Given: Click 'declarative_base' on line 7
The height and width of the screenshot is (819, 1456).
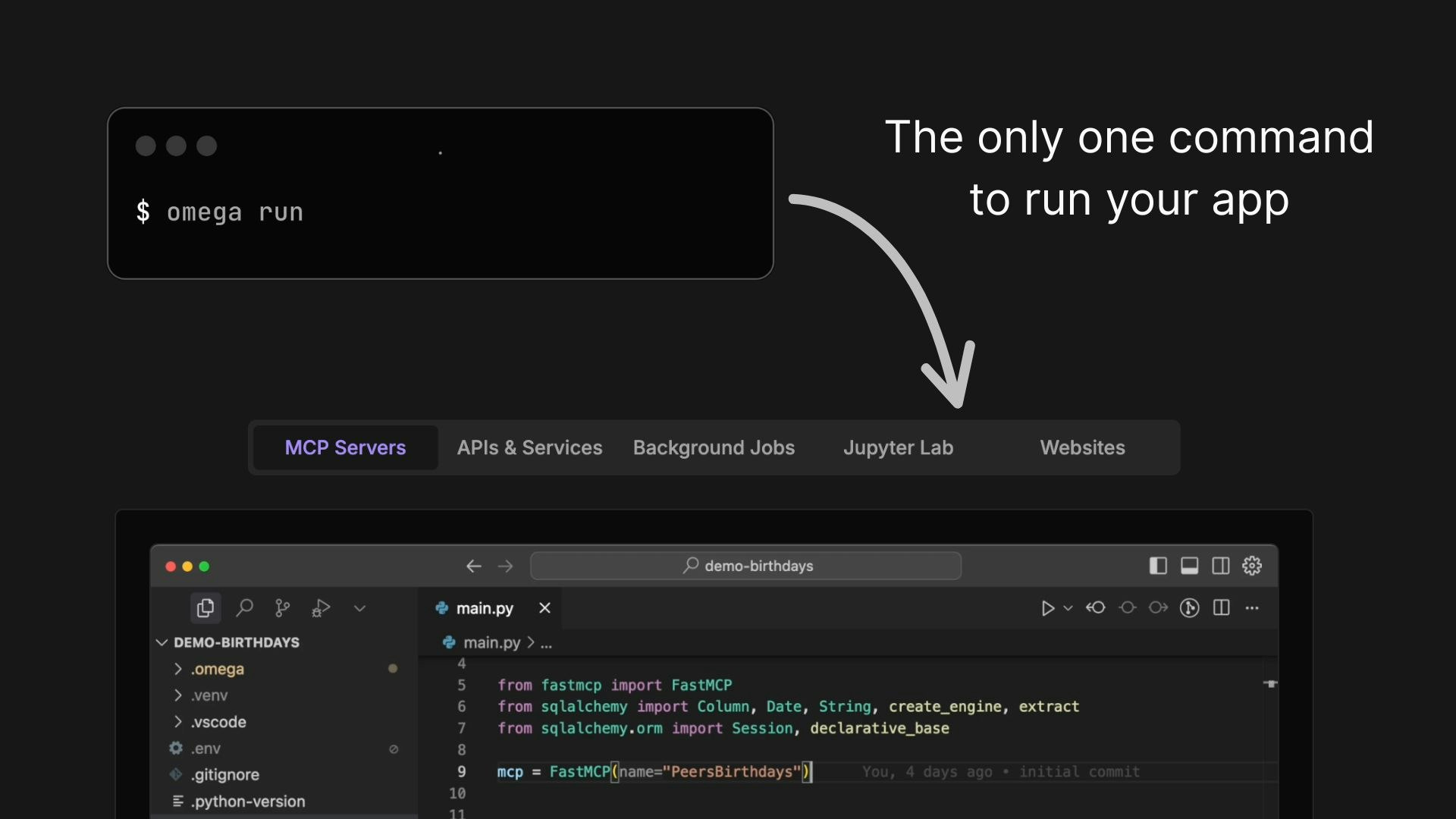Looking at the screenshot, I should (880, 728).
